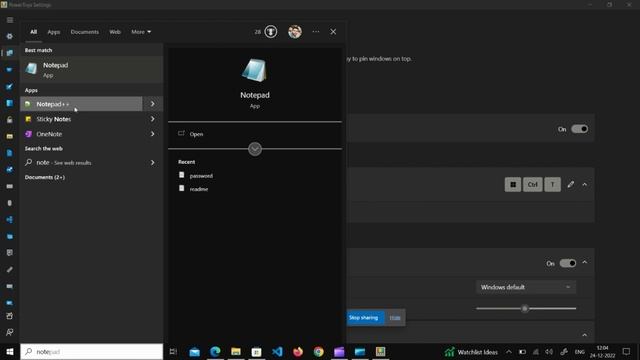Image resolution: width=640 pixels, height=360 pixels.
Task: Open PowerToys Run in the sidebar
Action: pyautogui.click(x=10, y=236)
